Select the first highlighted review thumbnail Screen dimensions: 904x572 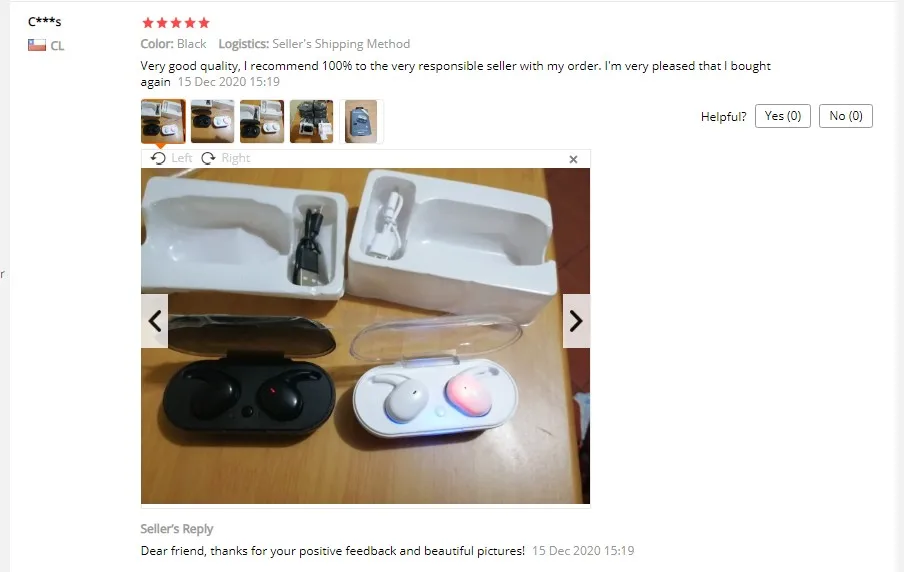pyautogui.click(x=163, y=121)
